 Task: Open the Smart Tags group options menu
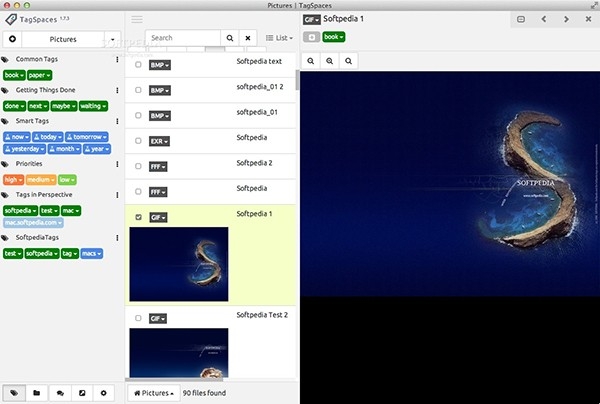pos(117,121)
